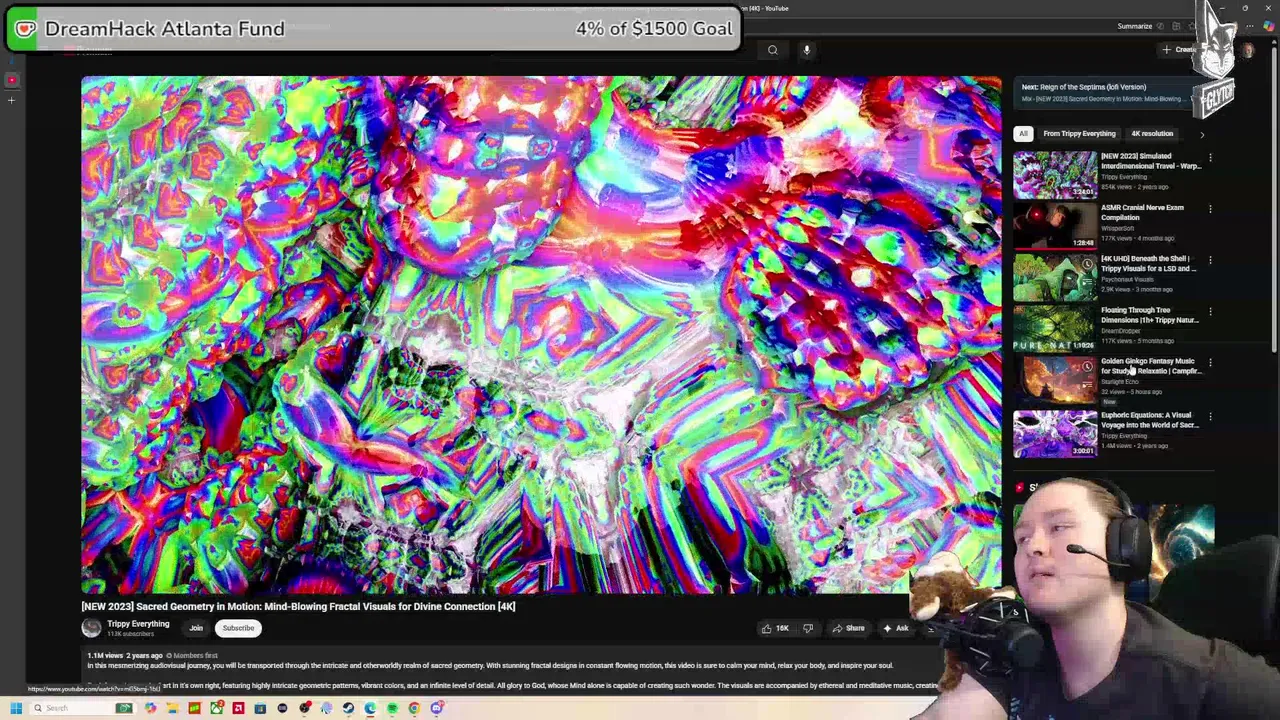The image size is (1280, 720).
Task: Click the dislike thumbs-down icon
Action: pos(808,628)
